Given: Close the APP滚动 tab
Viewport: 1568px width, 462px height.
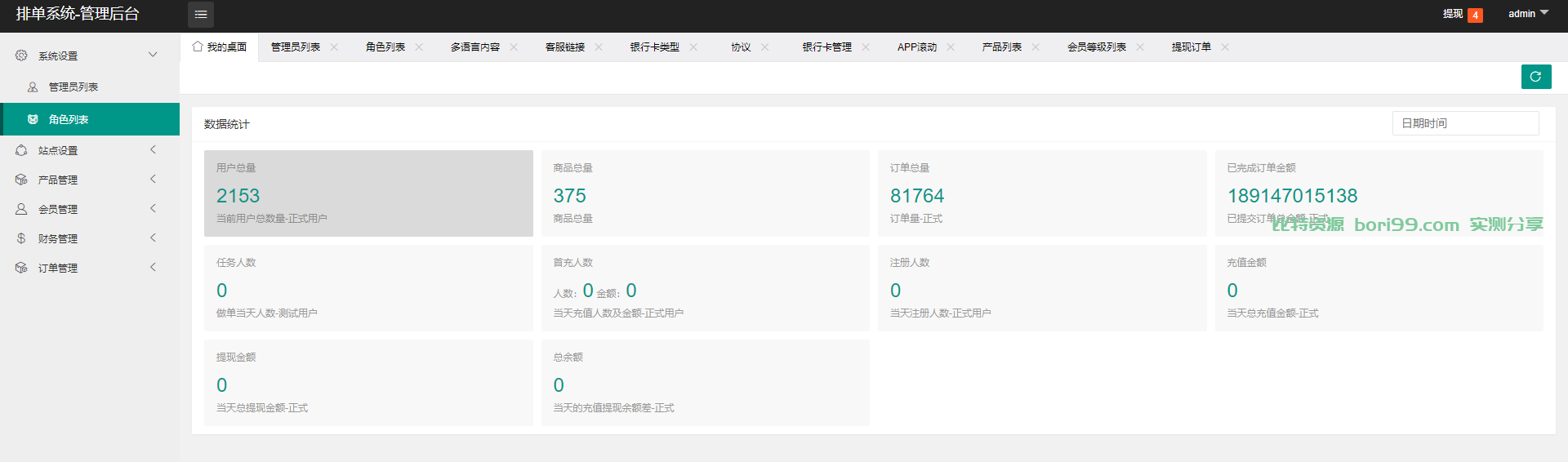Looking at the screenshot, I should (x=951, y=47).
